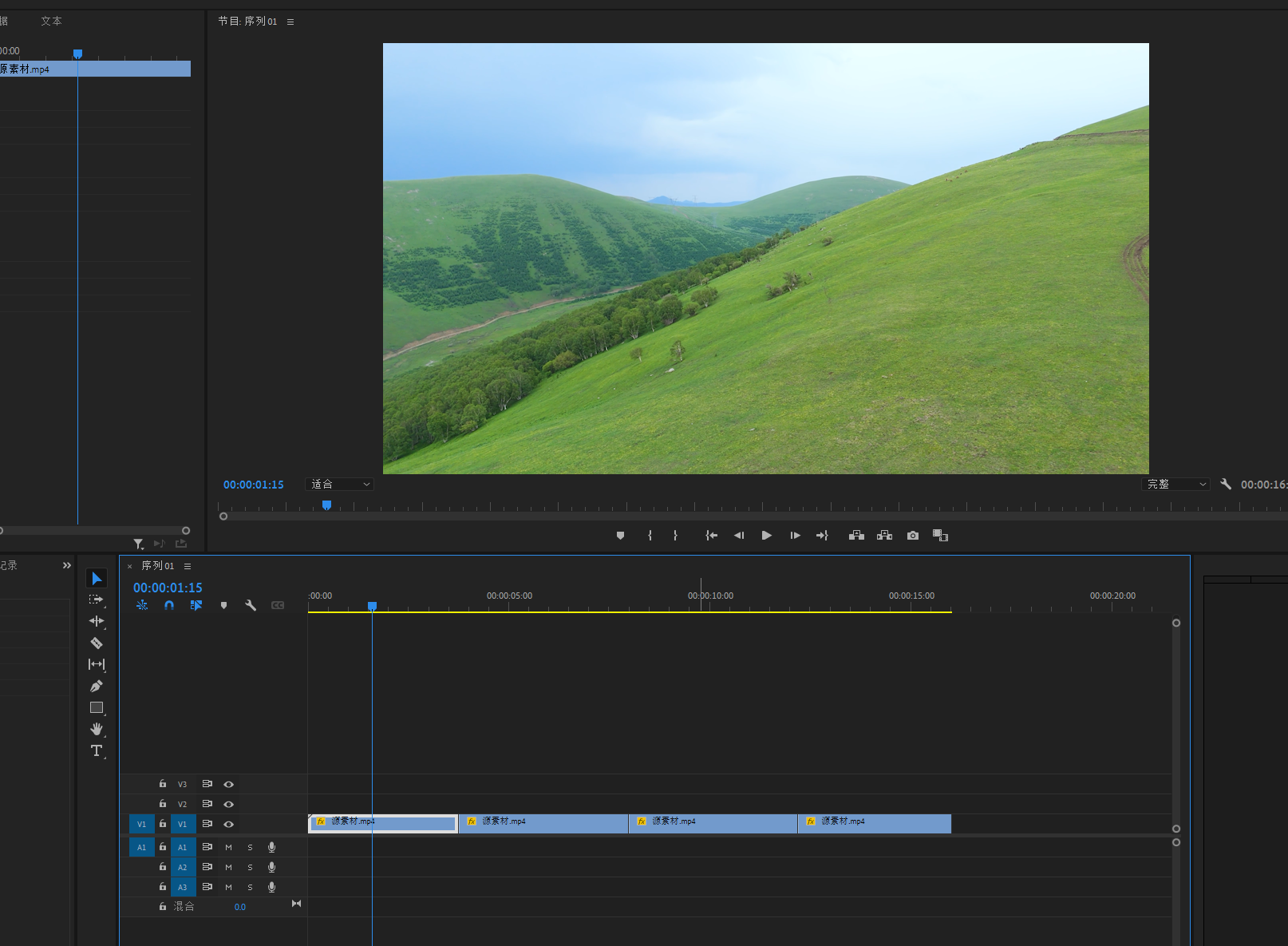Choose the Type tool
The image size is (1288, 946).
[x=97, y=750]
